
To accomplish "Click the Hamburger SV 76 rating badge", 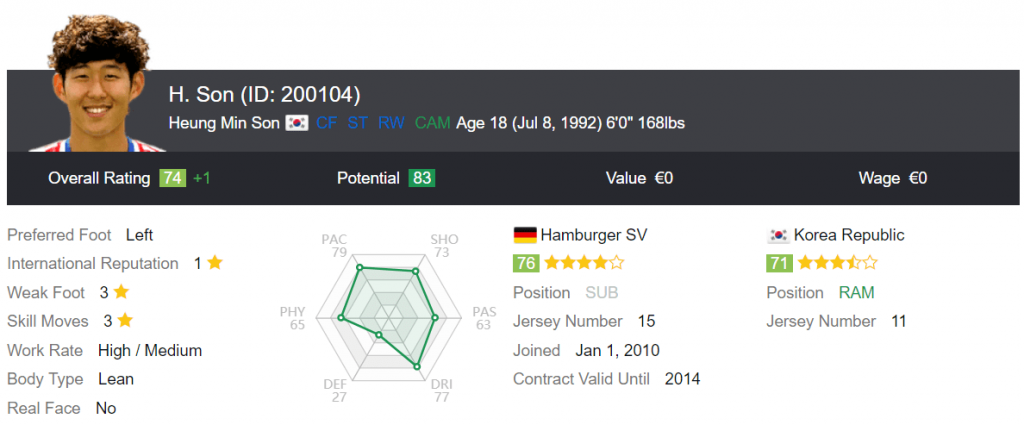I will coord(525,264).
